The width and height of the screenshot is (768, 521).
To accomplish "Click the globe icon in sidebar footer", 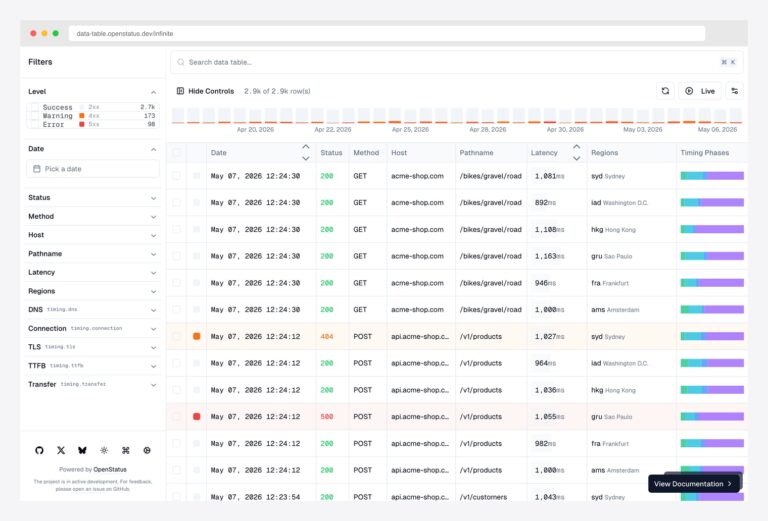I will click(147, 450).
